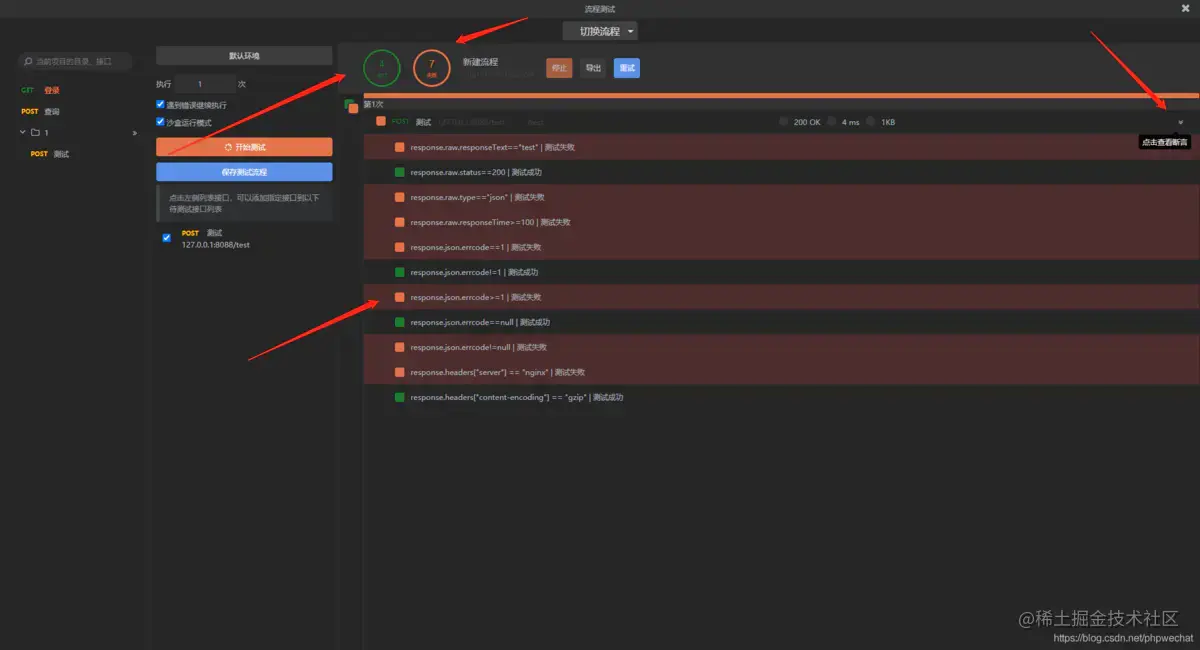Click the 保存测试流程 button

point(244,171)
